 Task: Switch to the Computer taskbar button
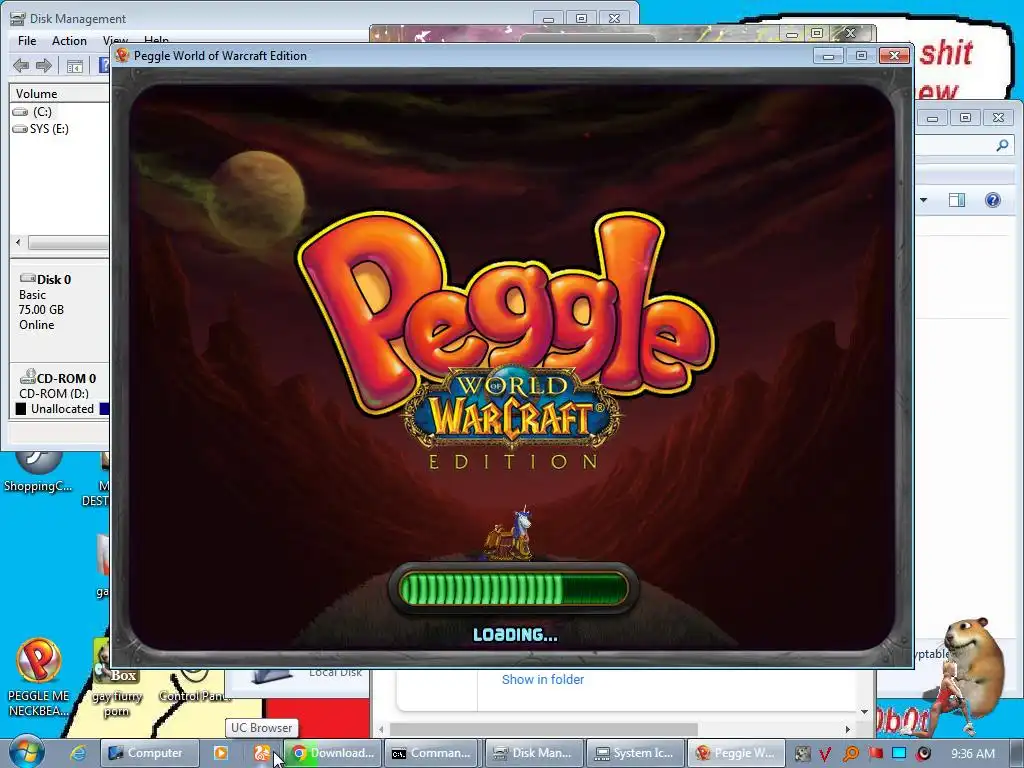[149, 753]
